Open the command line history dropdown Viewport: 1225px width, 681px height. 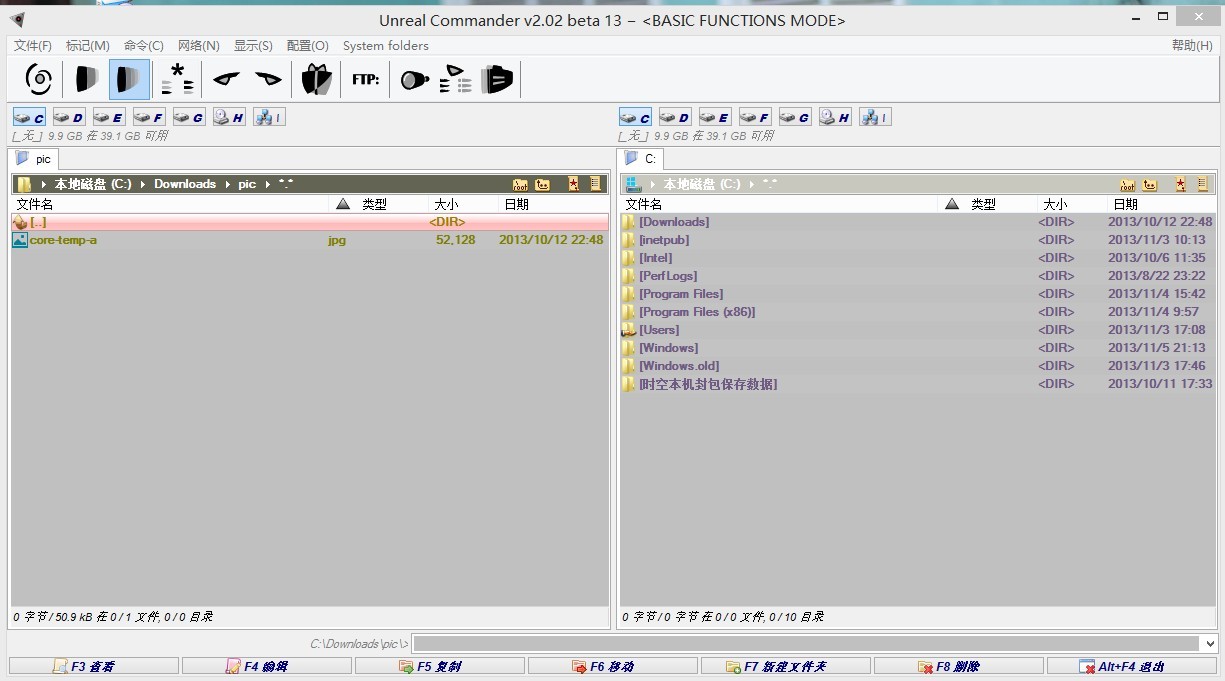1210,644
